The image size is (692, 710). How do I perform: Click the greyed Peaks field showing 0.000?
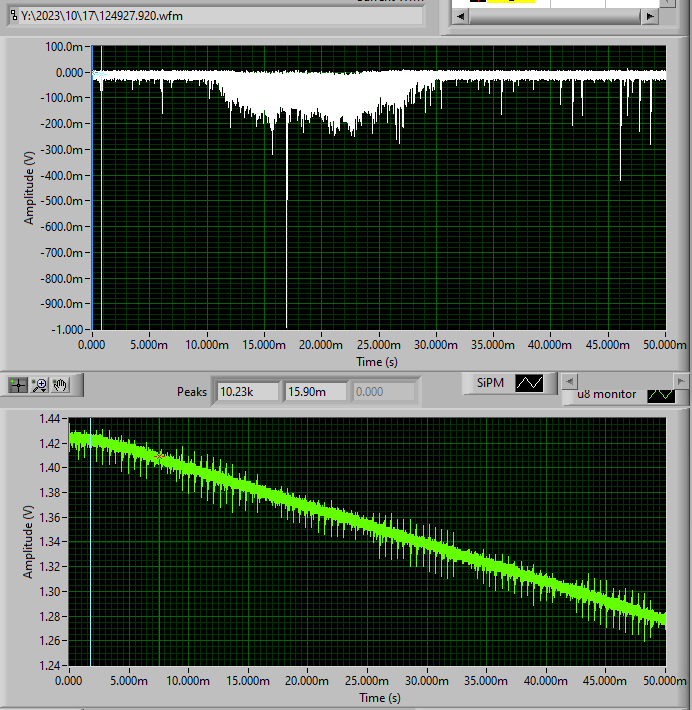coord(384,392)
